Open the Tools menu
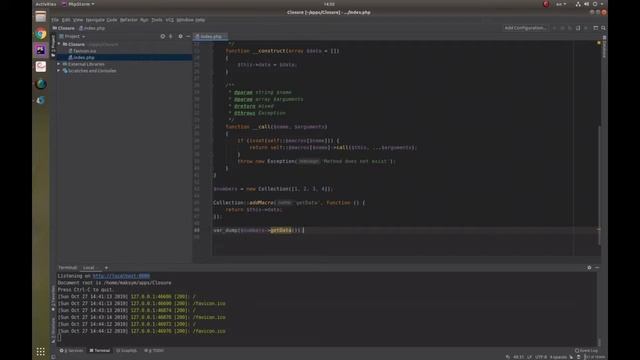This screenshot has height=360, width=640. click(157, 20)
